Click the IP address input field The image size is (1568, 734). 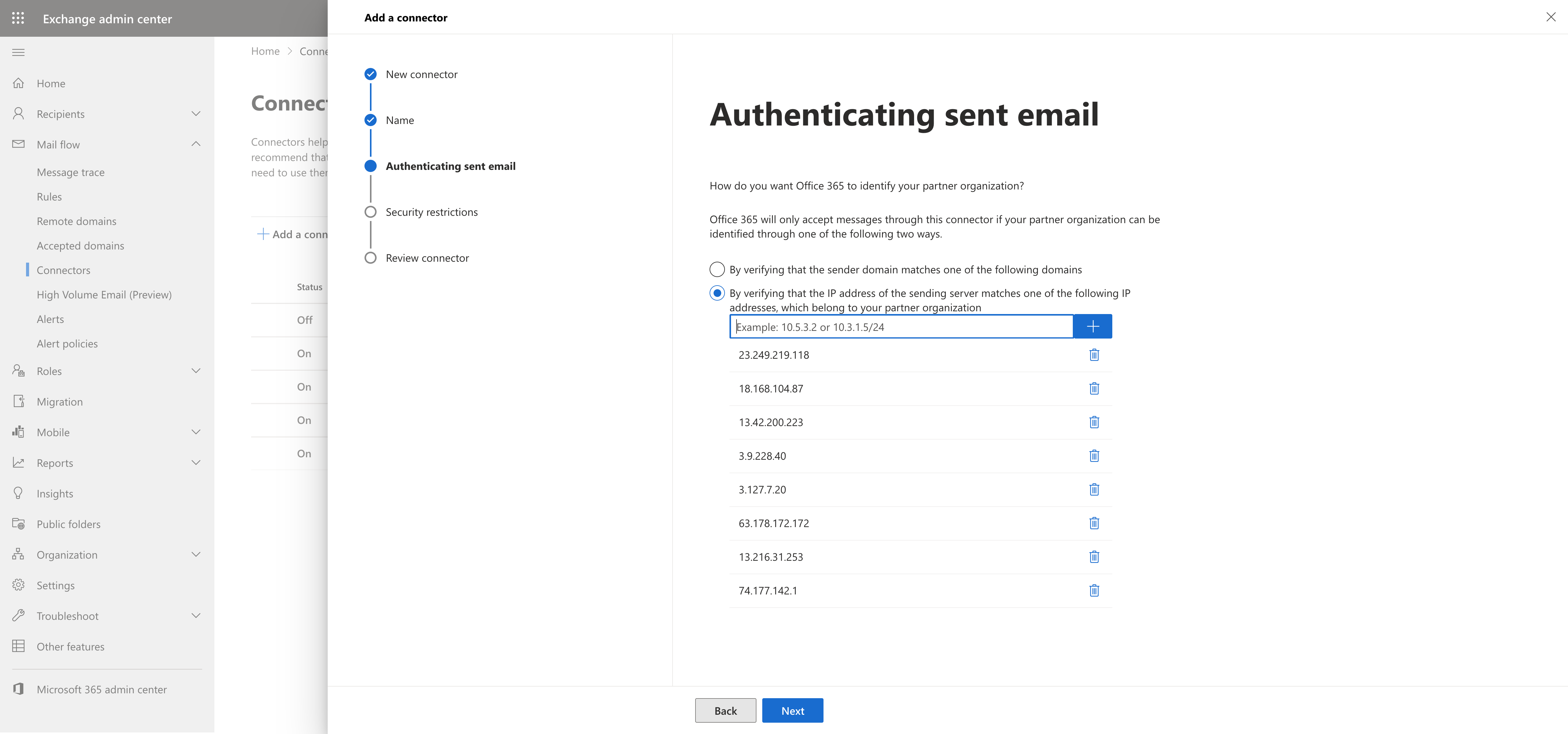(901, 327)
